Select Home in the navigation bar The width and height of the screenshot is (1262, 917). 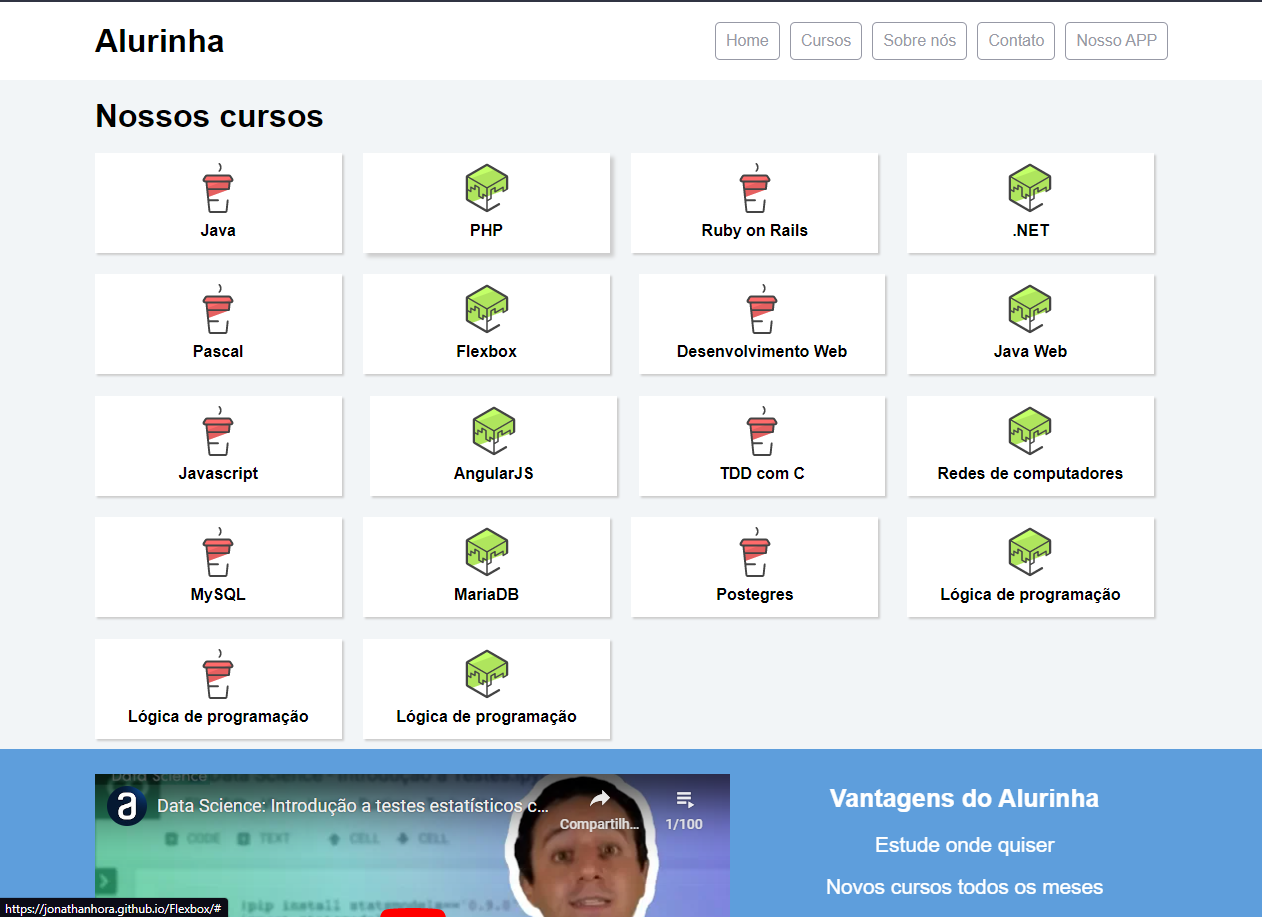[747, 40]
